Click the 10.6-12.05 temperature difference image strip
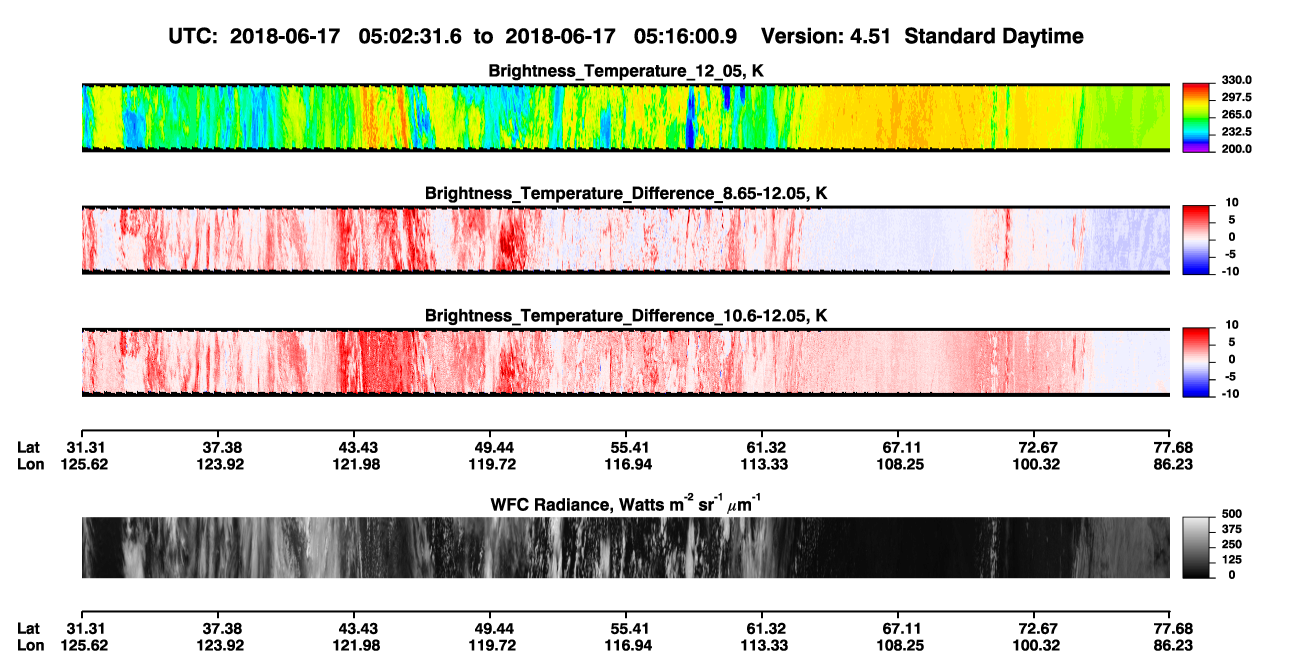Image resolution: width=1300 pixels, height=667 pixels. (x=626, y=362)
